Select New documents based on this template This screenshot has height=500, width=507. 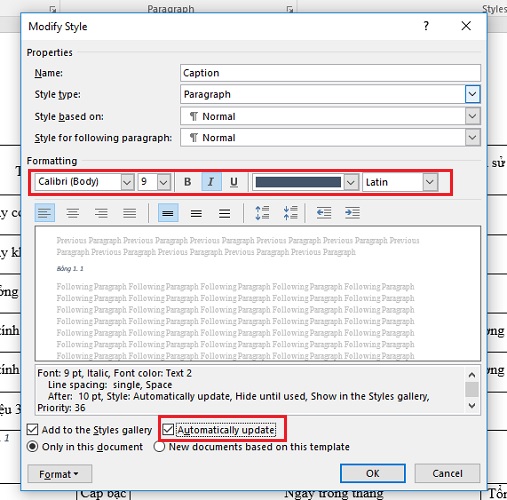159,446
